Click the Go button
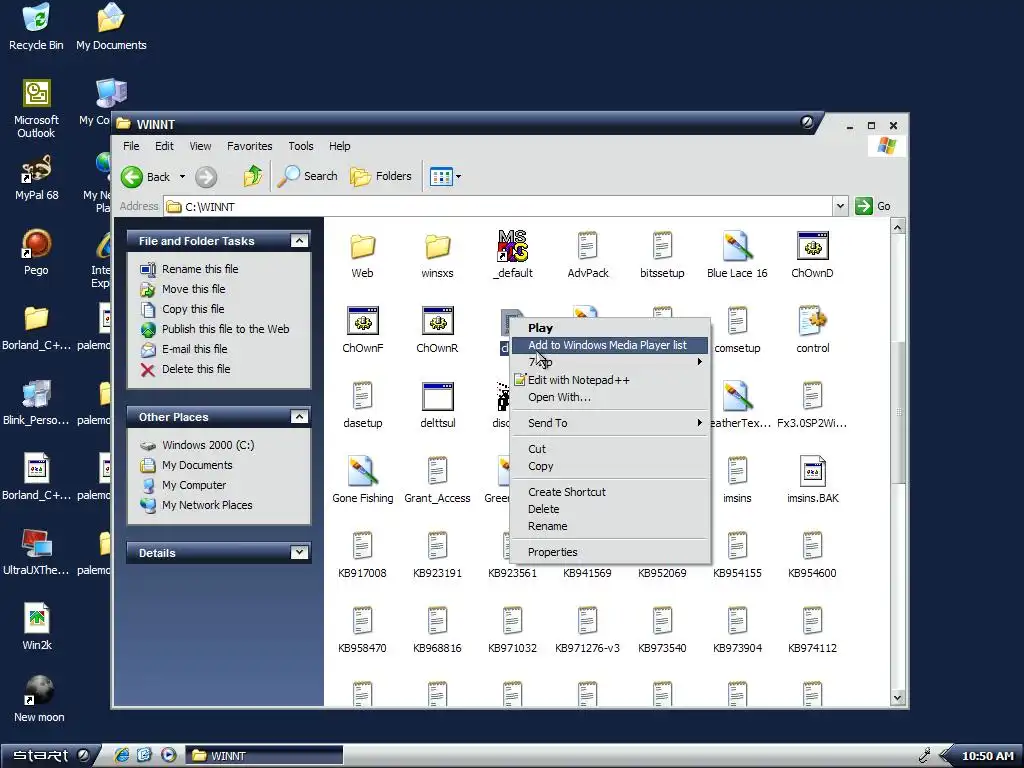This screenshot has height=768, width=1024. pos(873,206)
